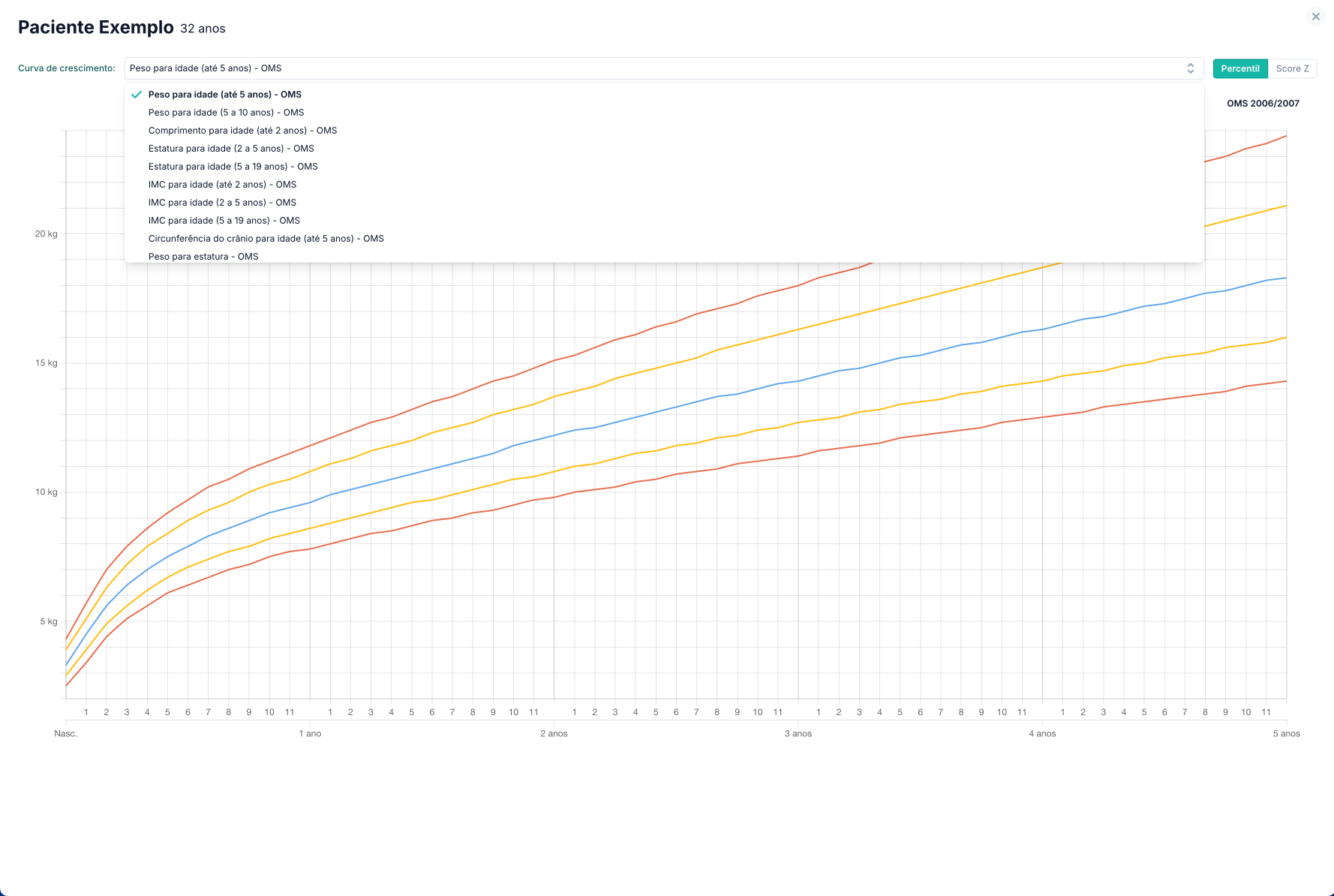This screenshot has width=1334, height=896.
Task: Choose Estatura para idade (2 a 5 anos)
Action: pyautogui.click(x=232, y=148)
